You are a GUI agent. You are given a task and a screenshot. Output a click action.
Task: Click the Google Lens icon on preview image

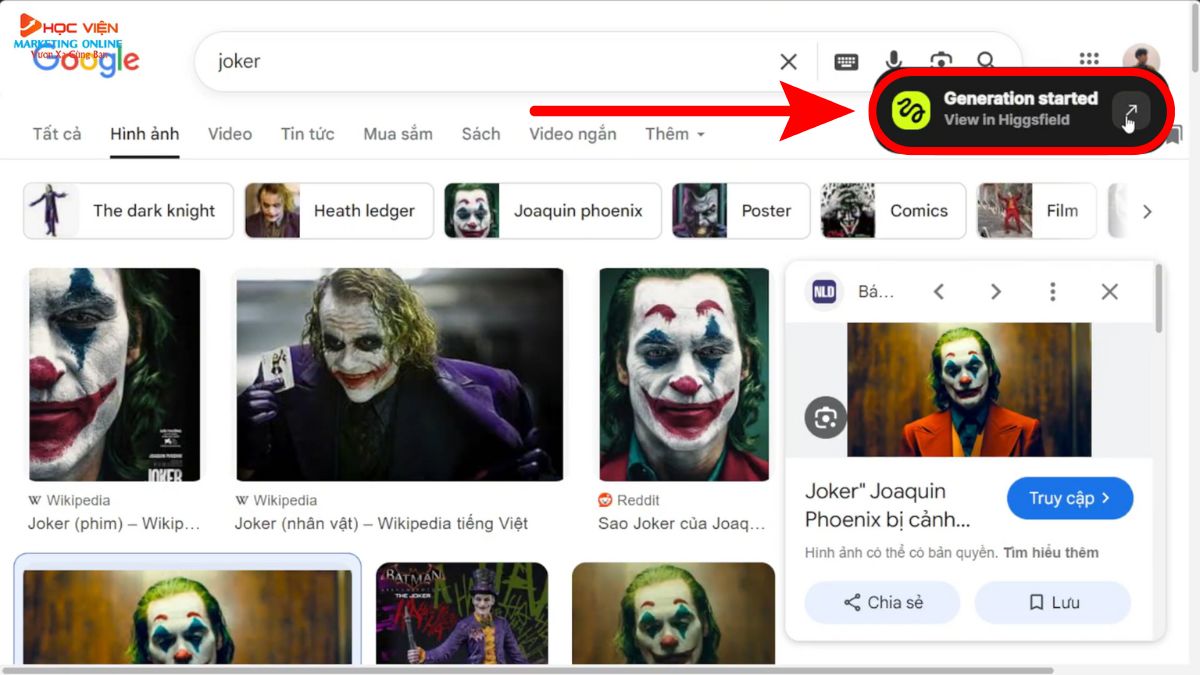[x=825, y=418]
